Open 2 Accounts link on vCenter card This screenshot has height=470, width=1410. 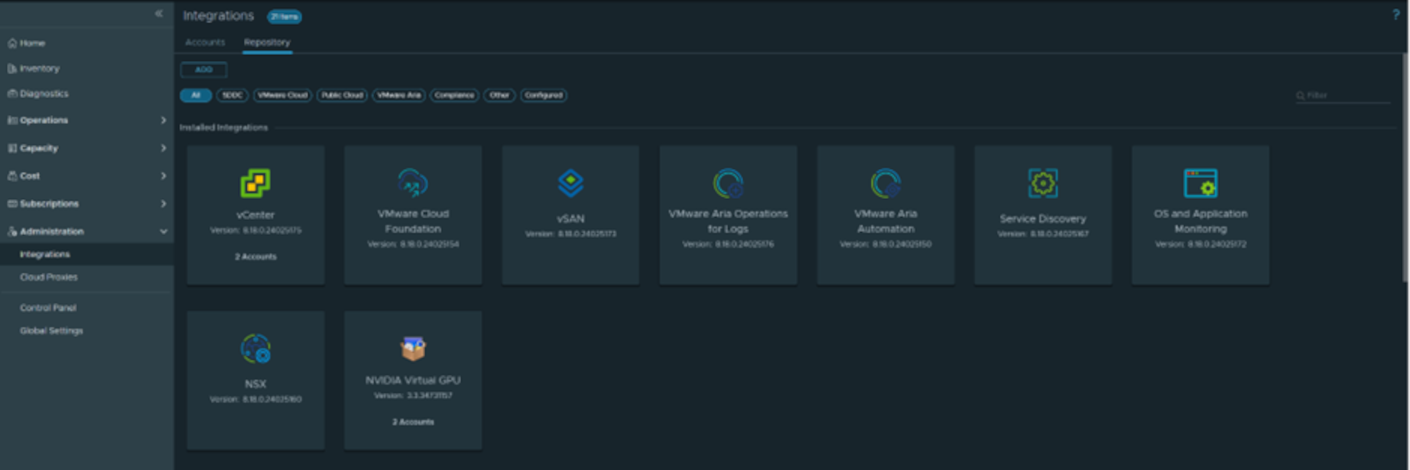pos(256,257)
